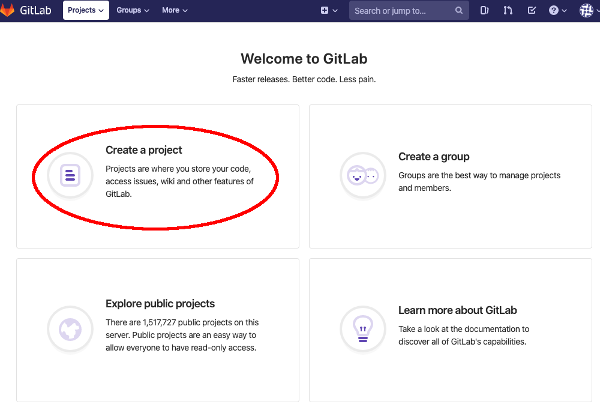Open the plus new-item dropdown
This screenshot has width=600, height=413.
[329, 11]
